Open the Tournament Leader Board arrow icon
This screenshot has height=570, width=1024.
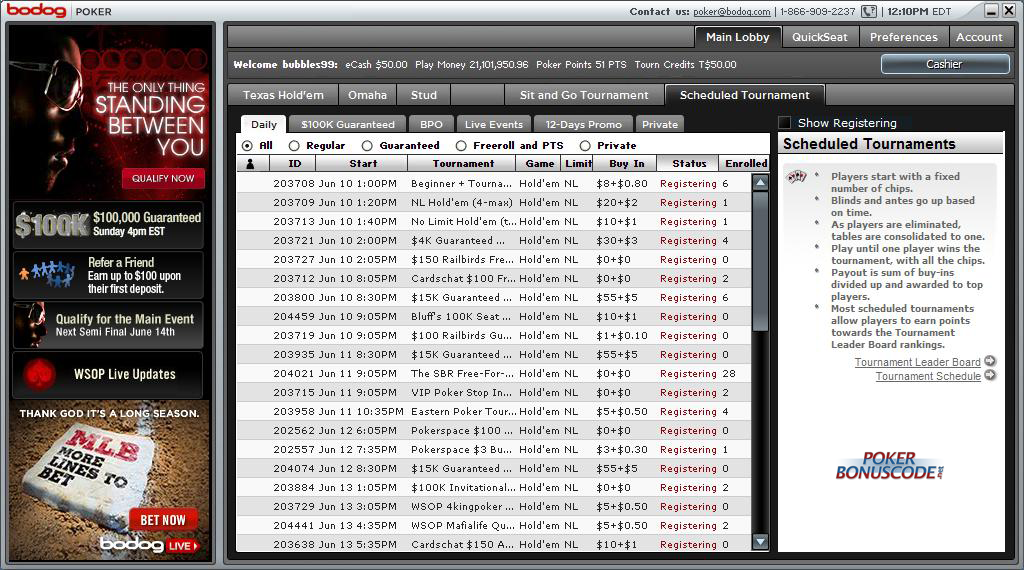pyautogui.click(x=990, y=361)
